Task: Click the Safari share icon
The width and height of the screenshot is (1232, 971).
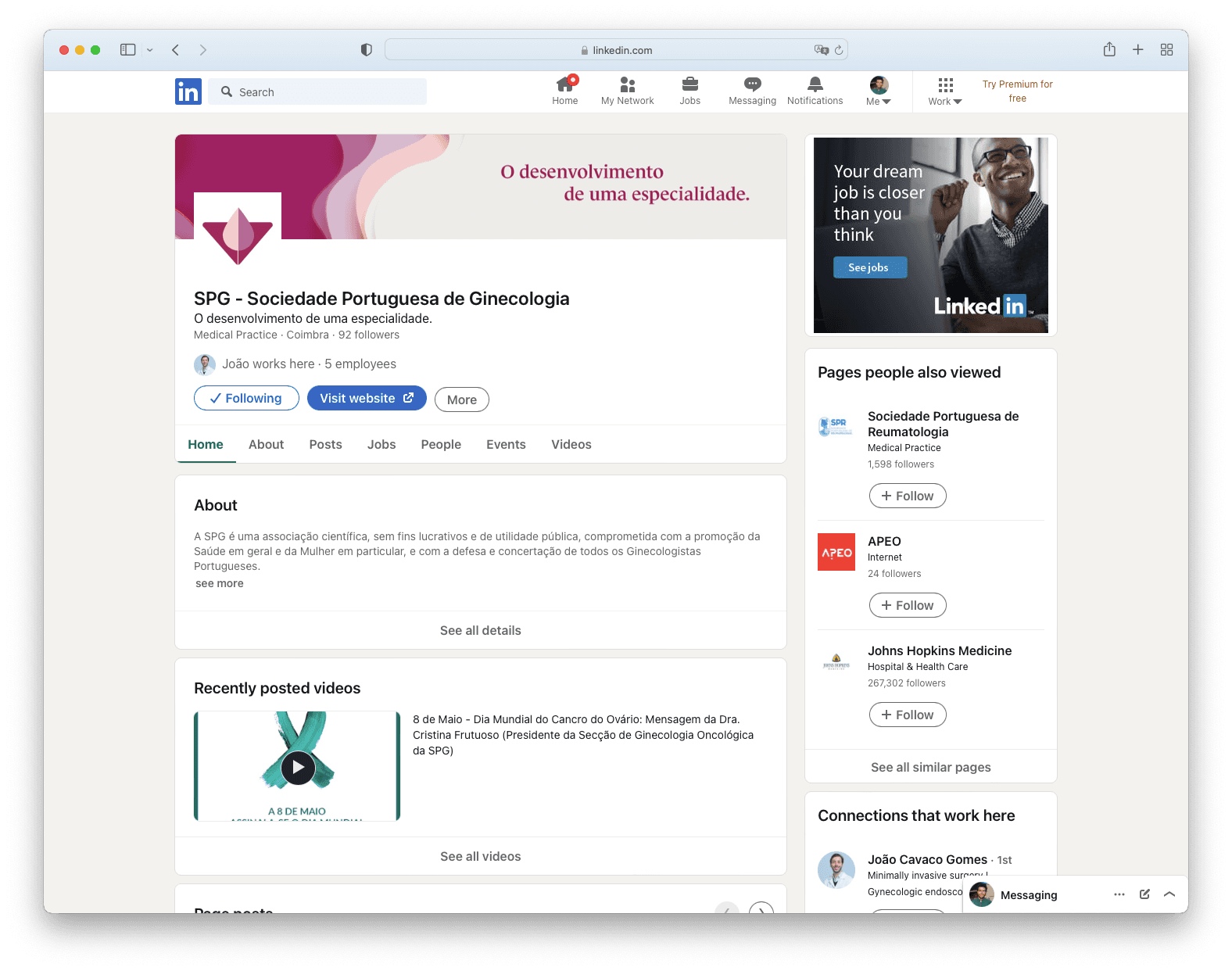Action: [x=1109, y=49]
